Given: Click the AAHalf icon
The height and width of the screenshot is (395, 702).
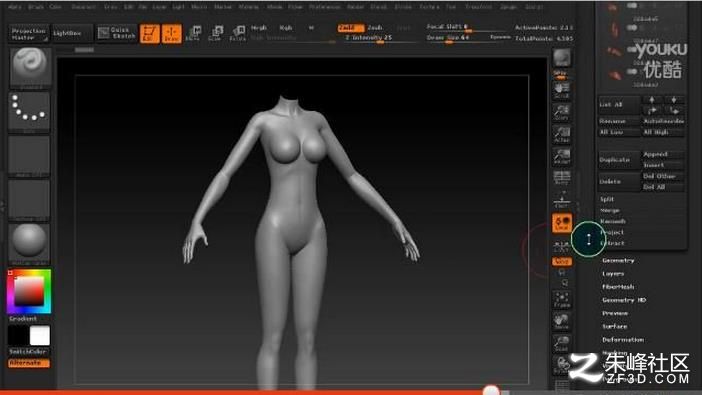Looking at the screenshot, I should point(561,156).
